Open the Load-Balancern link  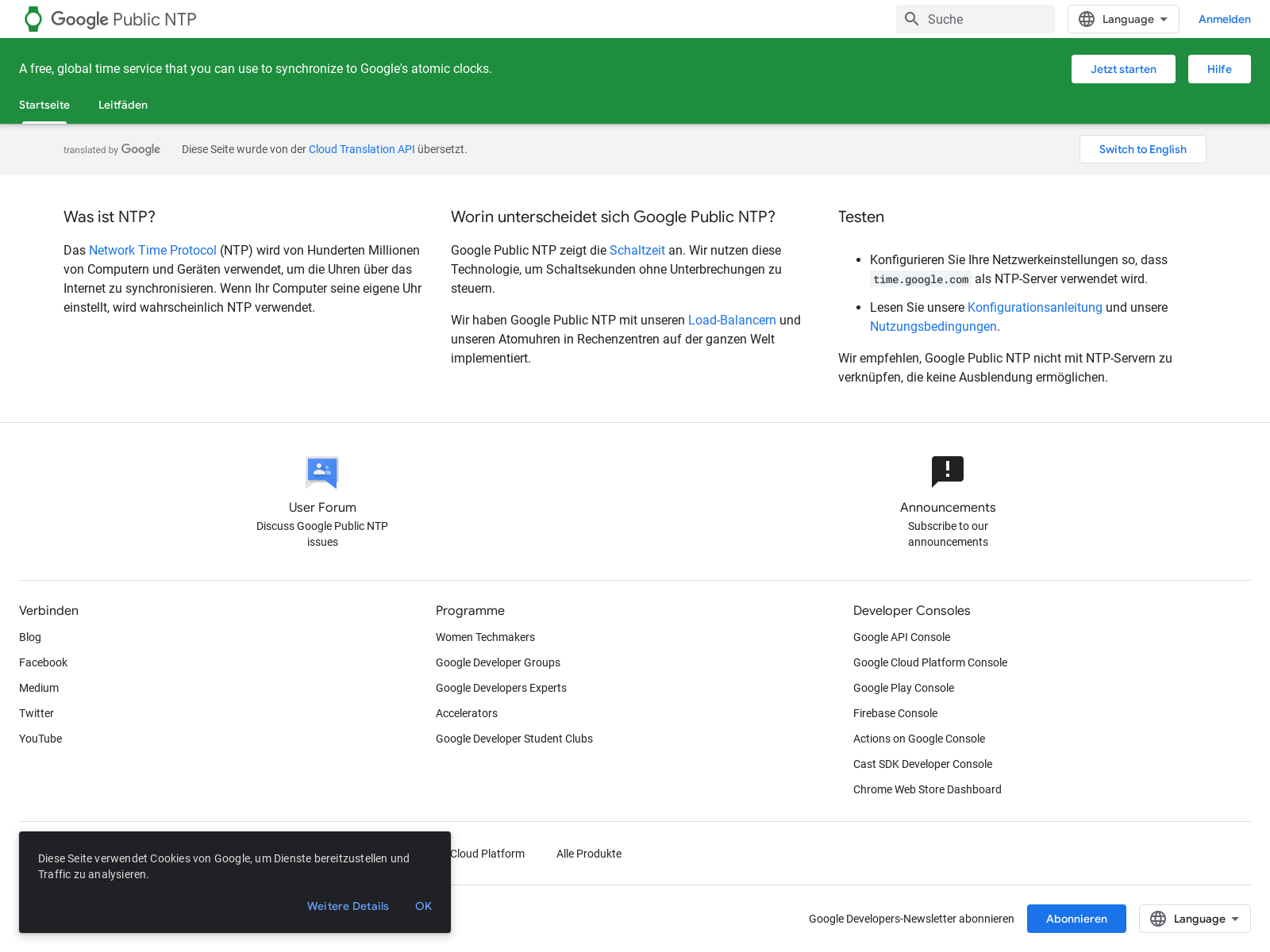(732, 320)
